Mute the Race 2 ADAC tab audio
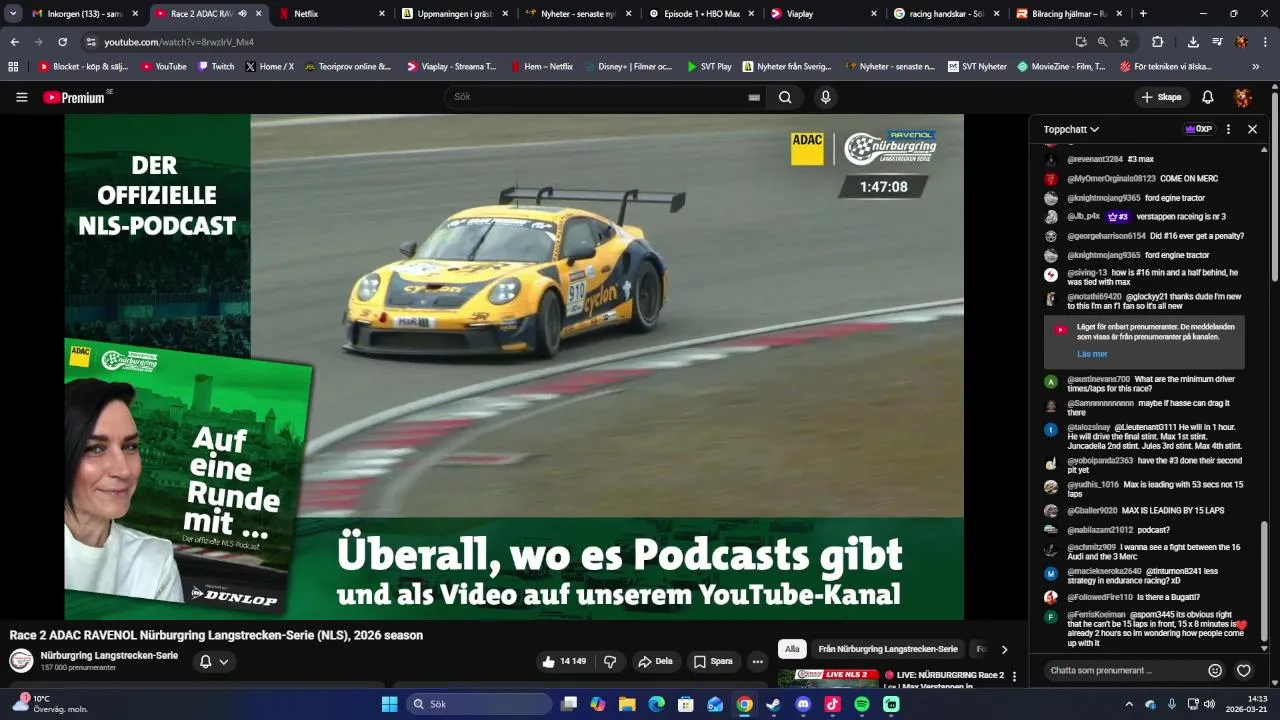Viewport: 1280px width, 720px height. pos(242,14)
